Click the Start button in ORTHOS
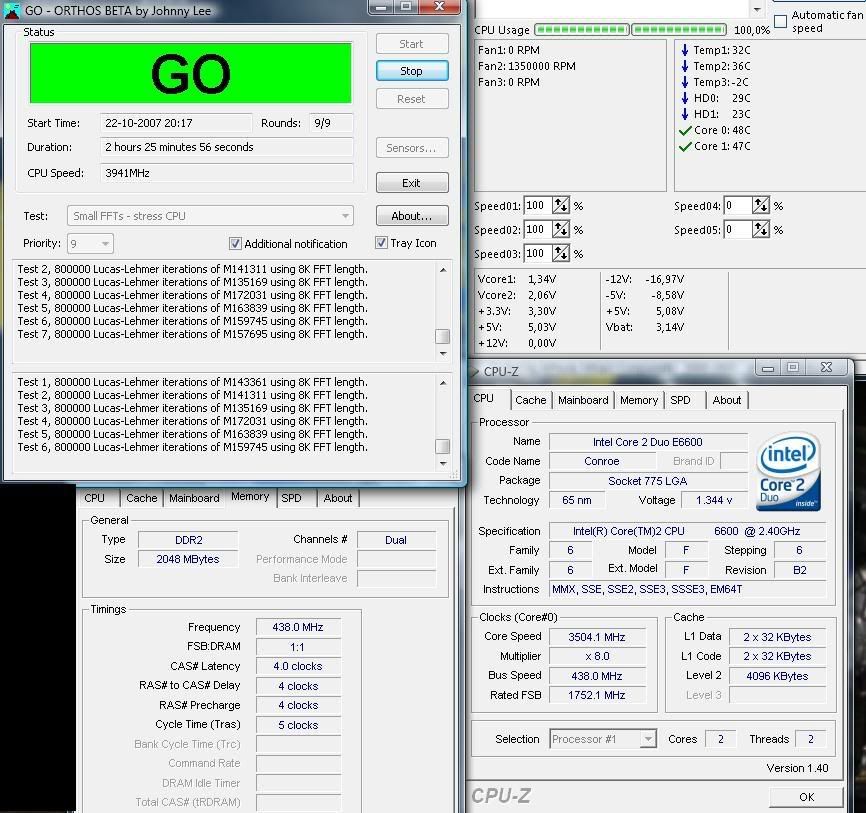 411,44
